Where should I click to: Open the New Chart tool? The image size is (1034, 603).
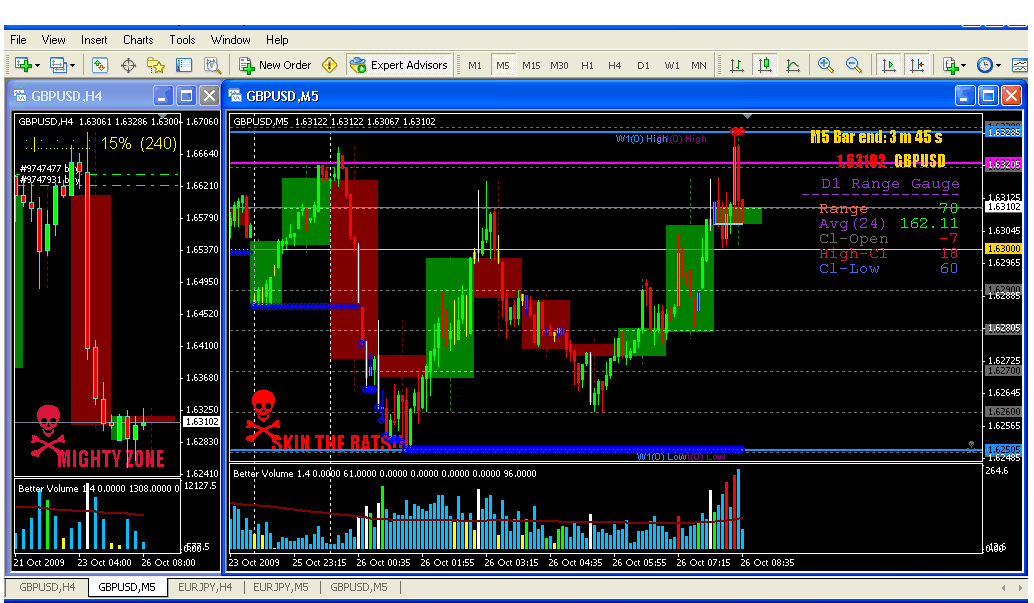click(24, 65)
